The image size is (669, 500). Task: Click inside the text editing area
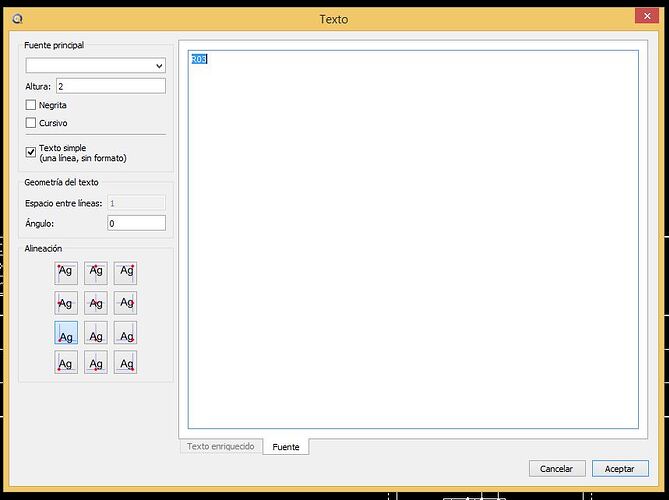click(412, 240)
